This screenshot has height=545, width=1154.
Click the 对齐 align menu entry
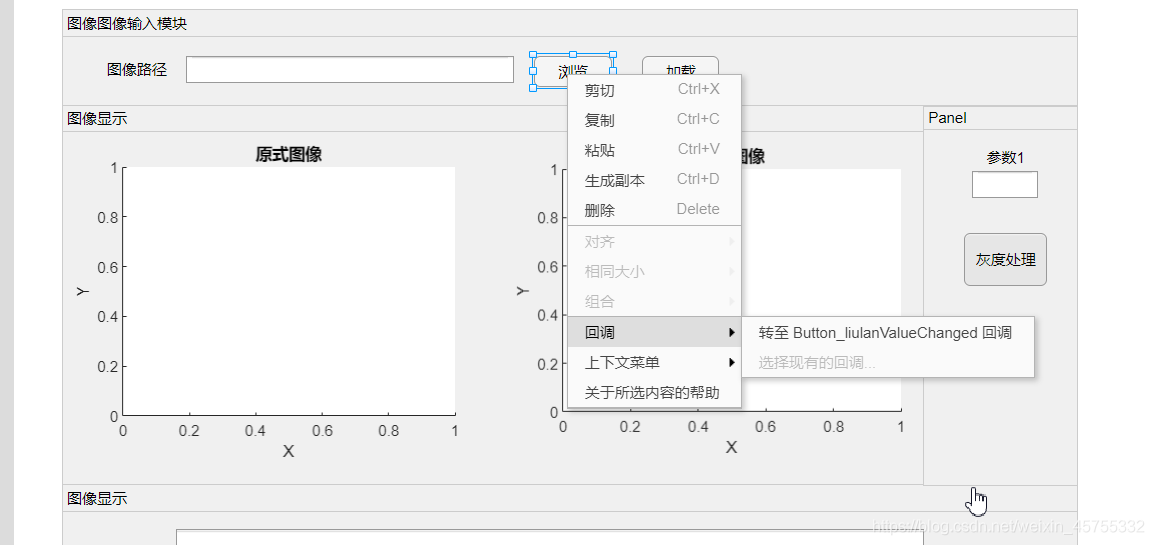(654, 241)
